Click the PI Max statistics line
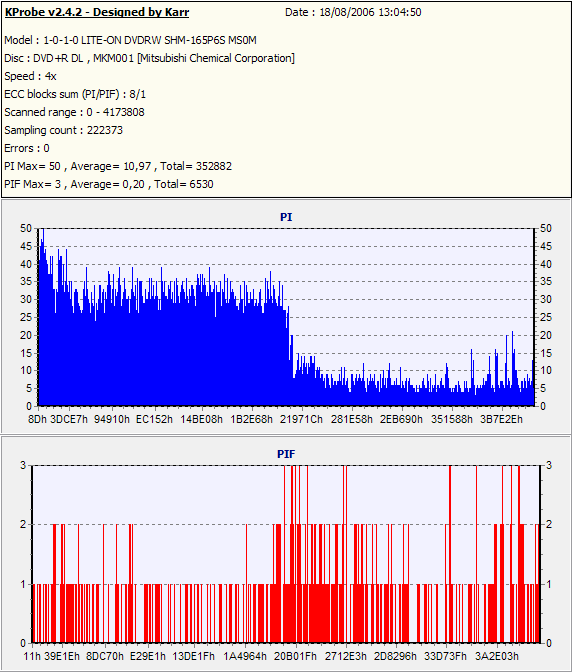 pos(118,166)
